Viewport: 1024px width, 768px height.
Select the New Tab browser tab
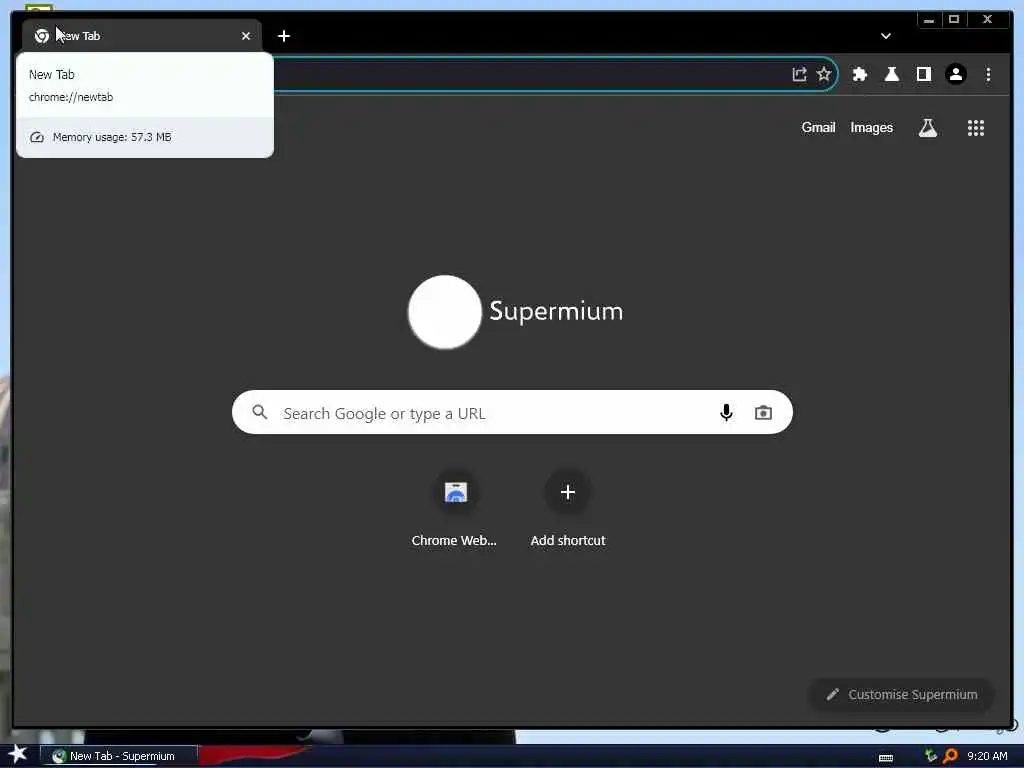pos(142,36)
